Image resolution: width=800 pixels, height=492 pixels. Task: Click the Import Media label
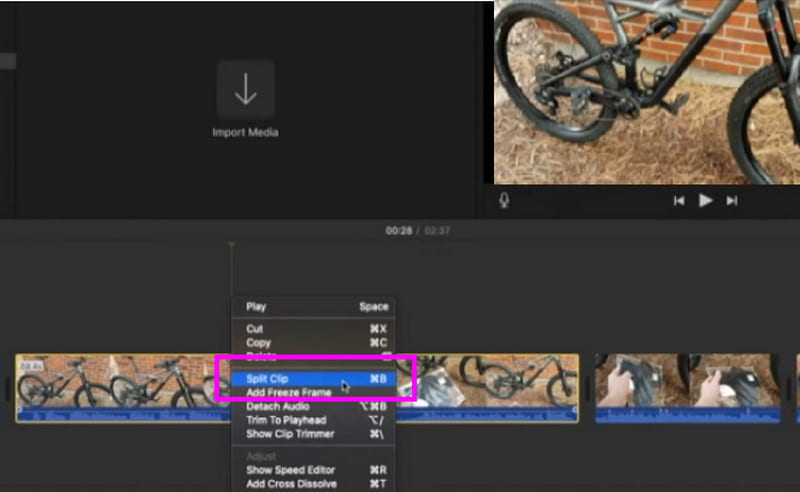[x=245, y=132]
